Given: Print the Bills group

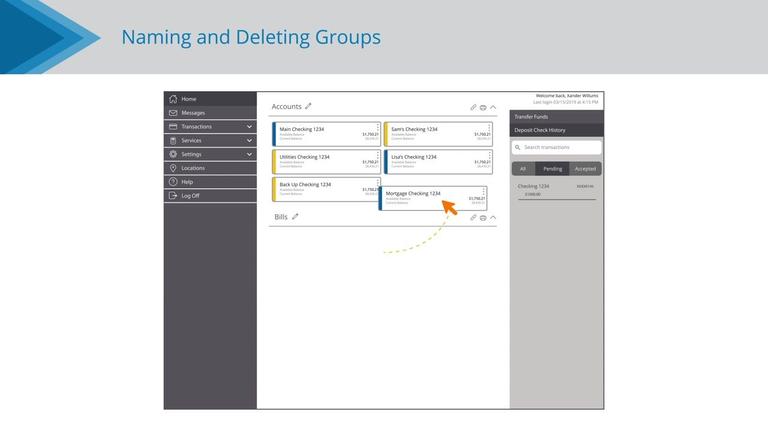Looking at the screenshot, I should click(x=483, y=218).
